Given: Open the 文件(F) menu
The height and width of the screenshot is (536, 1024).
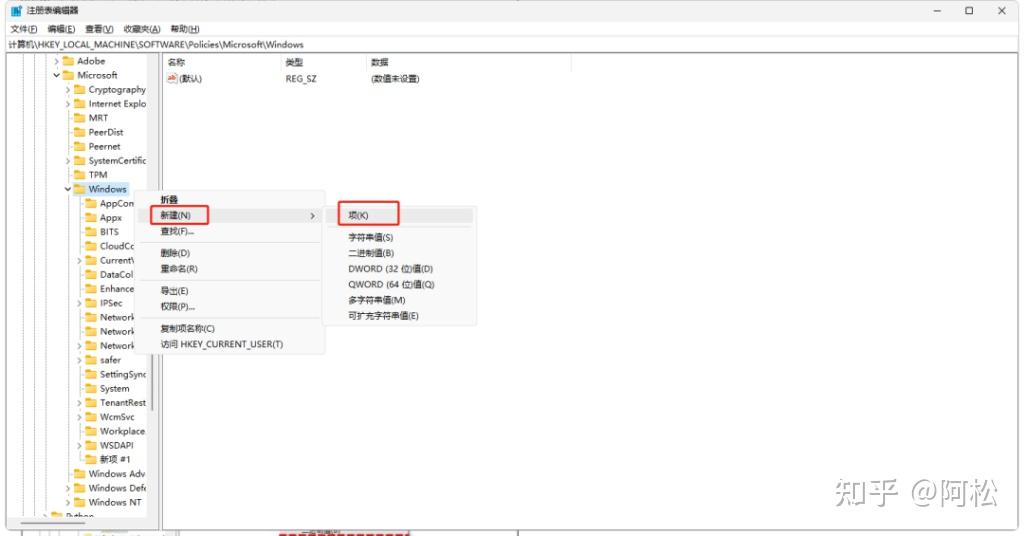Looking at the screenshot, I should click(24, 29).
